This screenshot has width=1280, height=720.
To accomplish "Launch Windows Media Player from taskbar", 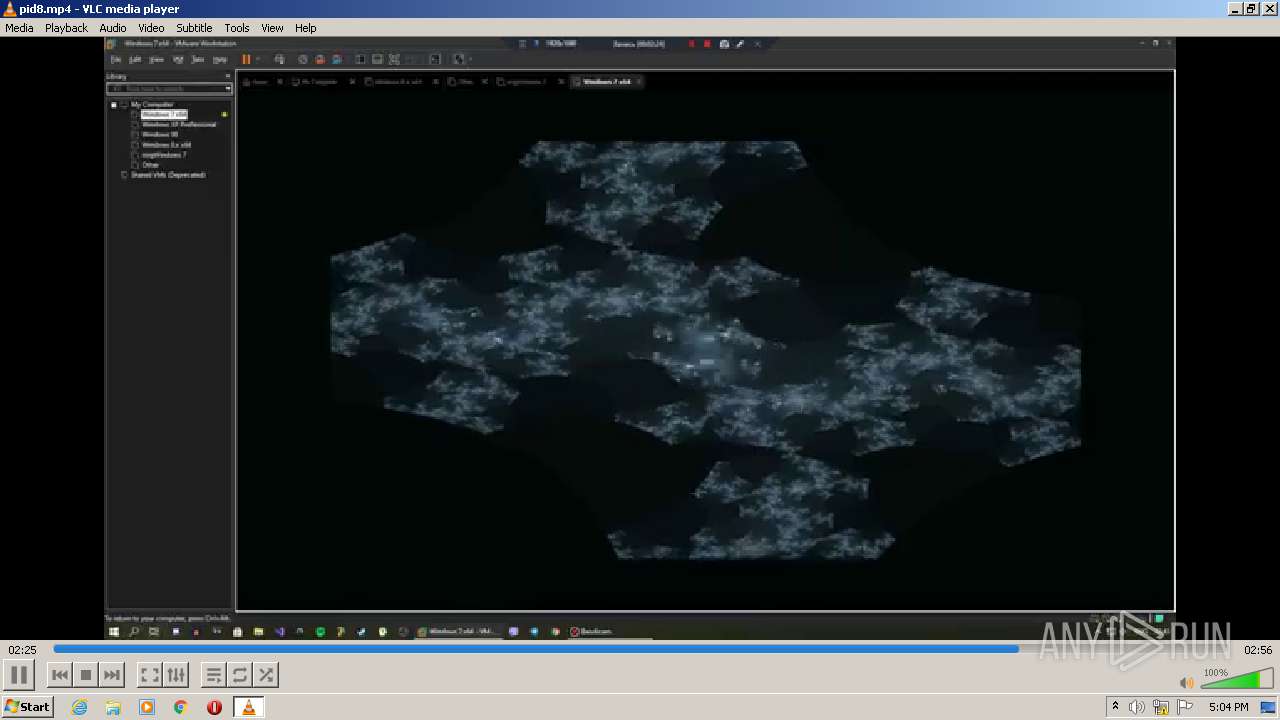I will (147, 707).
